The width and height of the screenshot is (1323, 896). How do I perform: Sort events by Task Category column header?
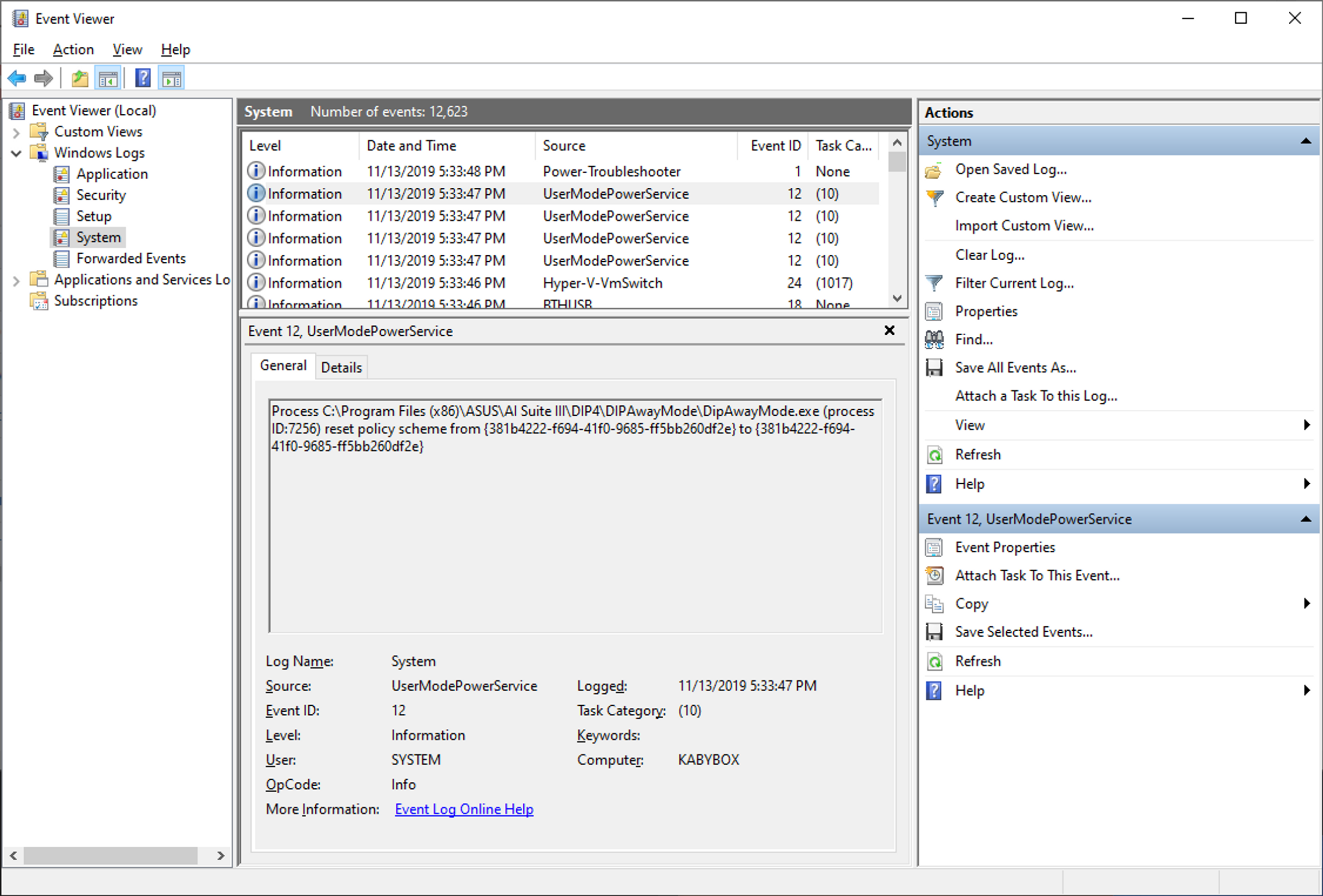click(x=843, y=145)
